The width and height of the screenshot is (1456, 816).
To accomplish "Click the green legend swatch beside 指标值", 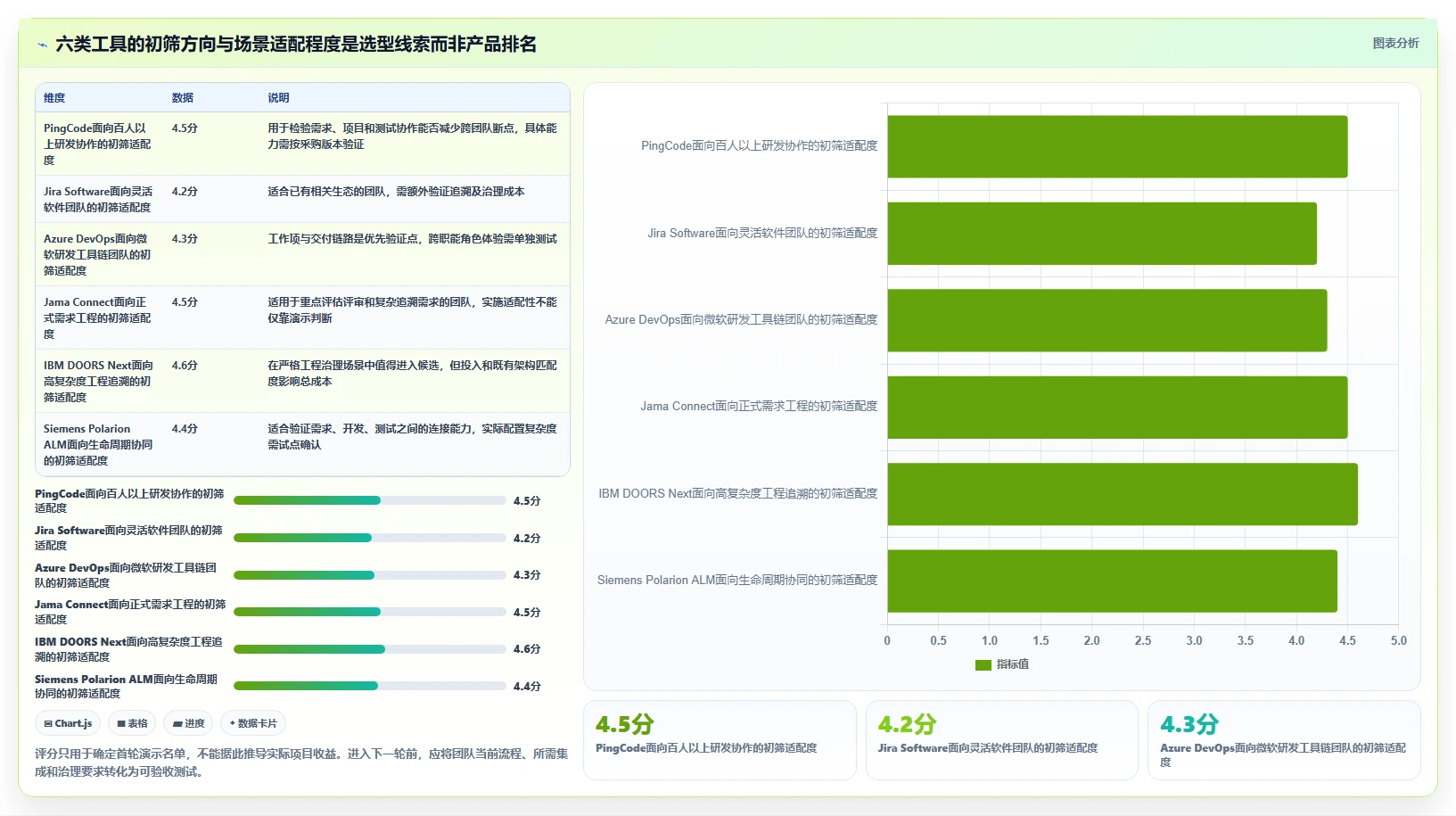I will pos(983,665).
